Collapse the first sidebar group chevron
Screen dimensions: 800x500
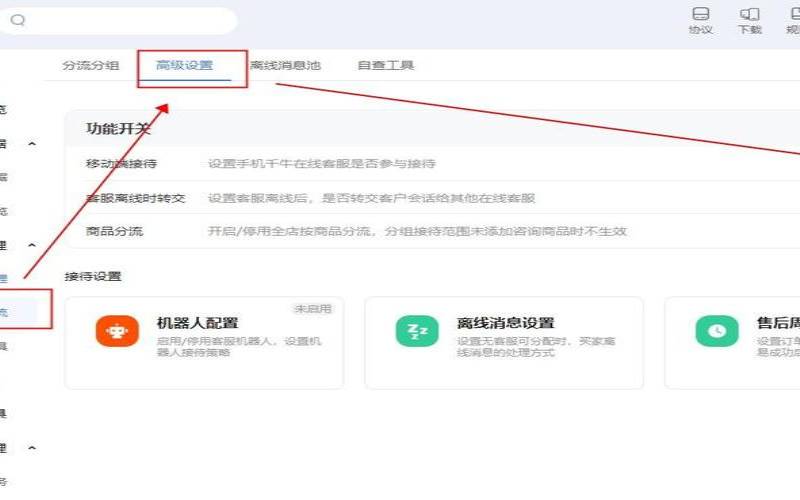point(32,144)
